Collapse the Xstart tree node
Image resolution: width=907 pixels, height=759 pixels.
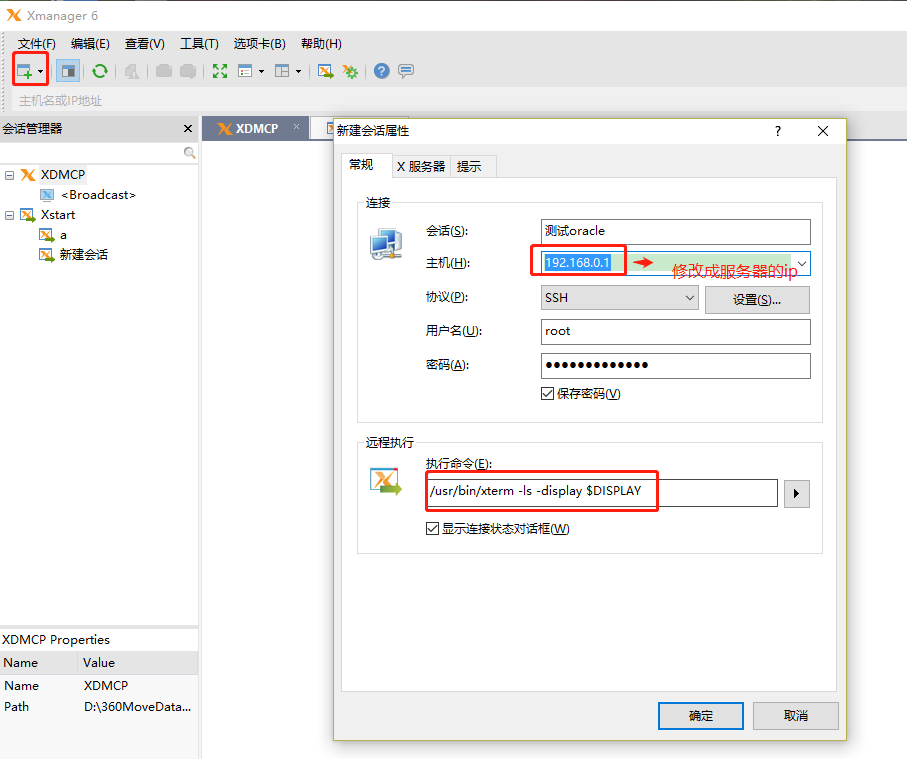point(9,215)
